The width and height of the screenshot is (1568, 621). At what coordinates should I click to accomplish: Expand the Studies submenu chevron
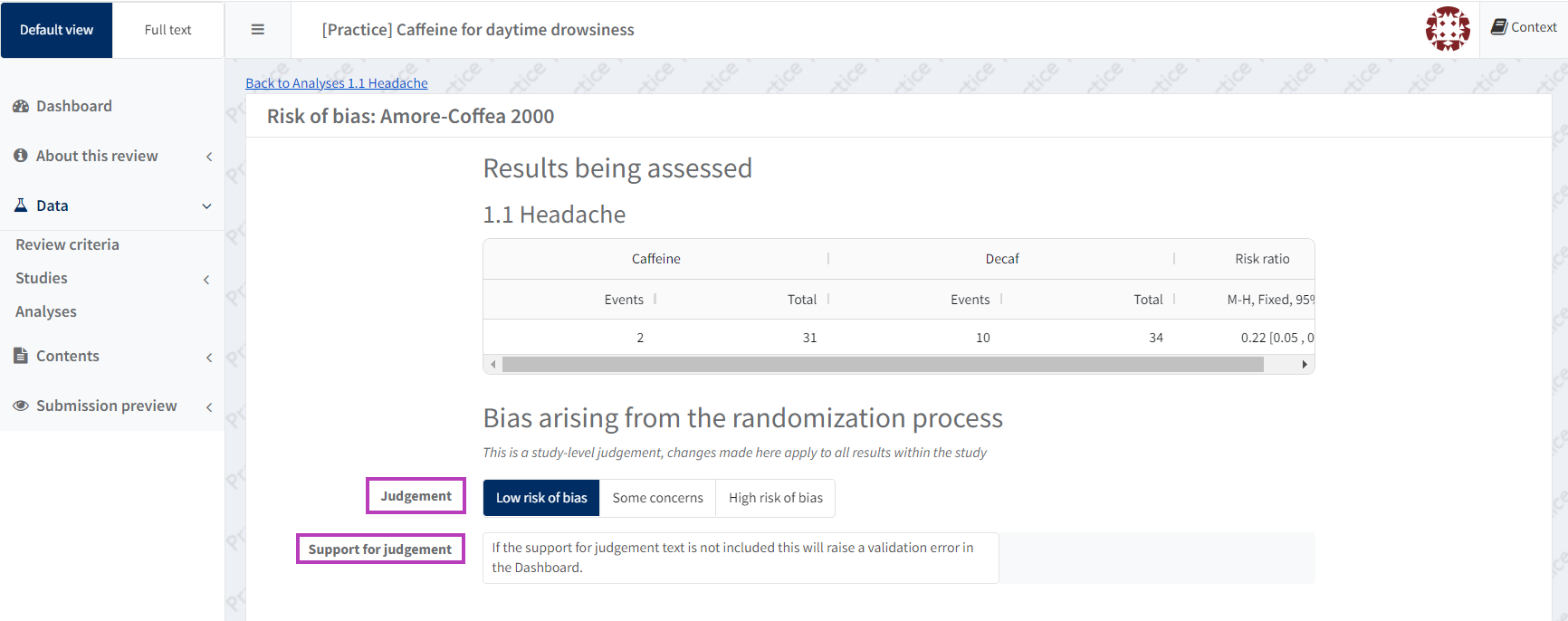tap(206, 280)
